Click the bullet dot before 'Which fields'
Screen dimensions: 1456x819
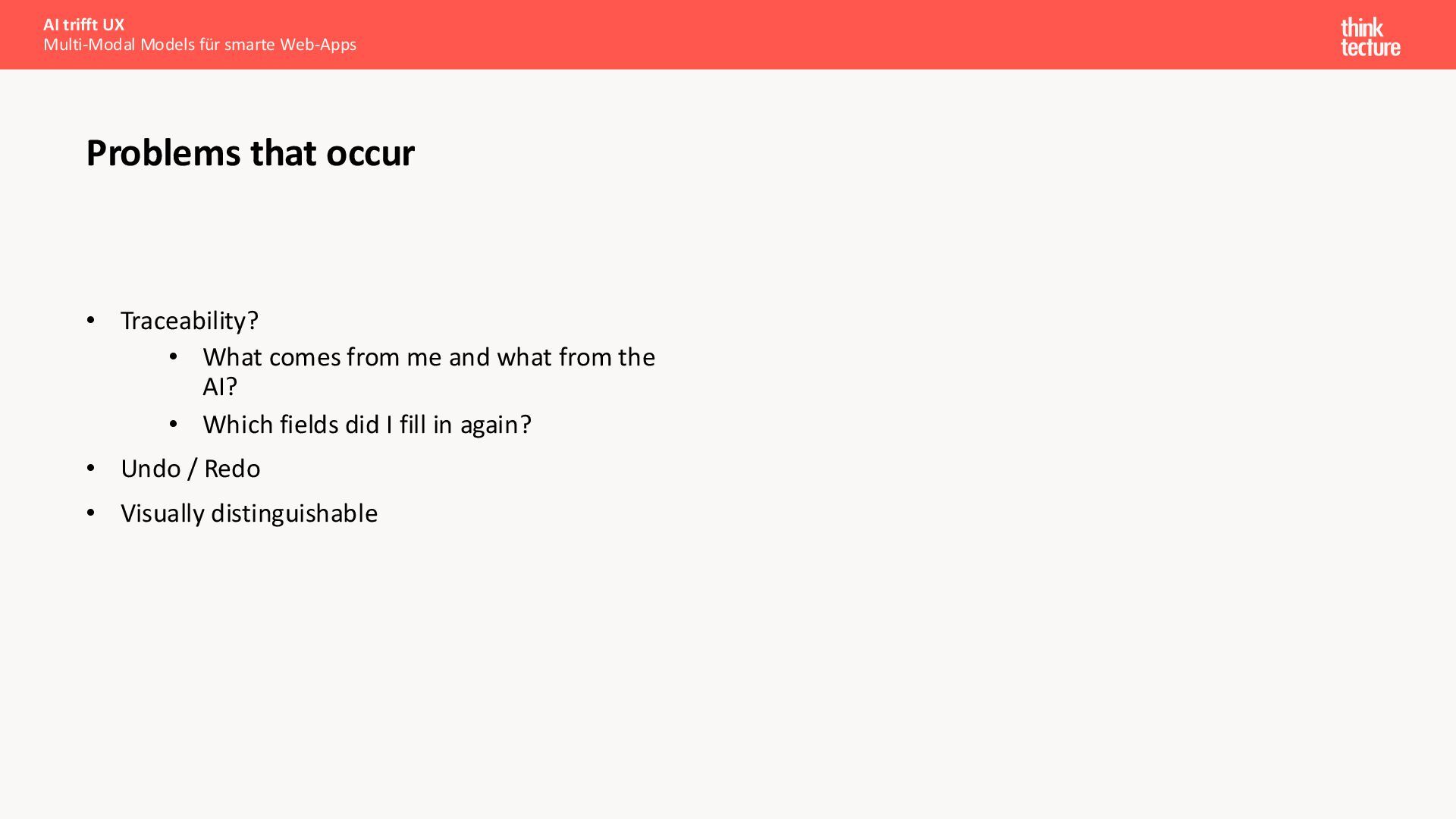coord(174,424)
